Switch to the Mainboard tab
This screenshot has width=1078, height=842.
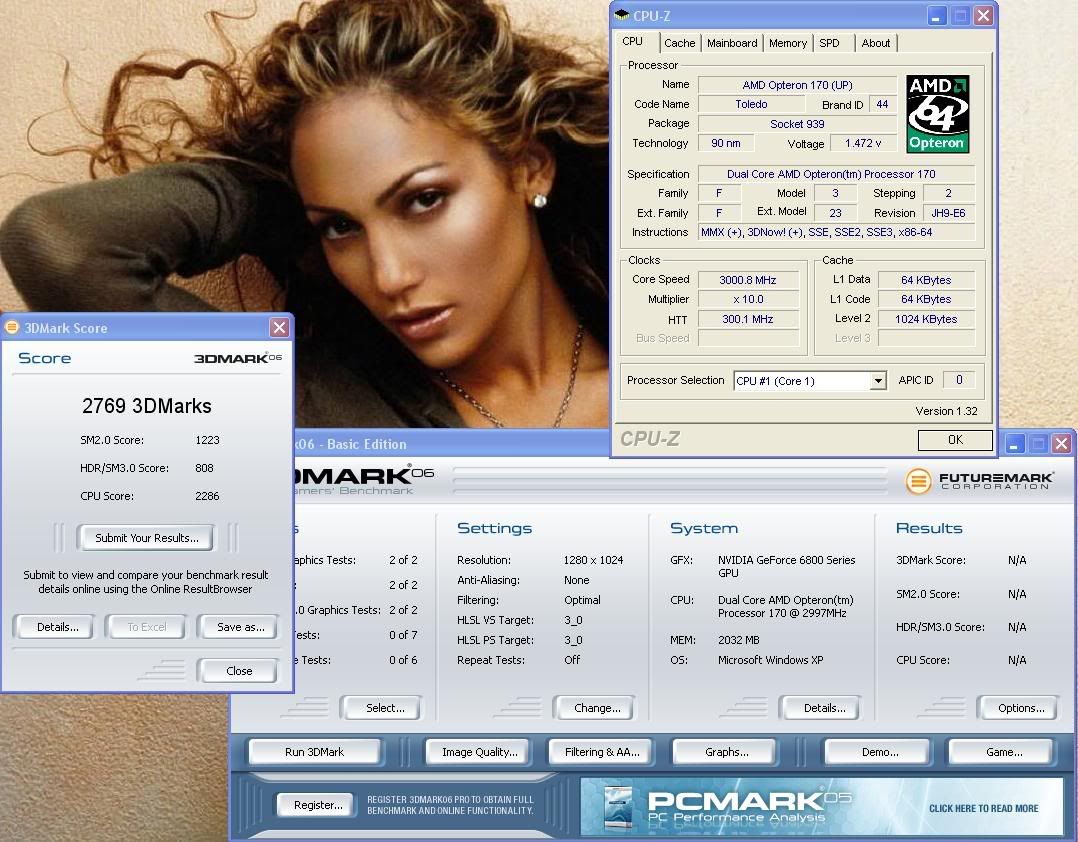coord(732,43)
